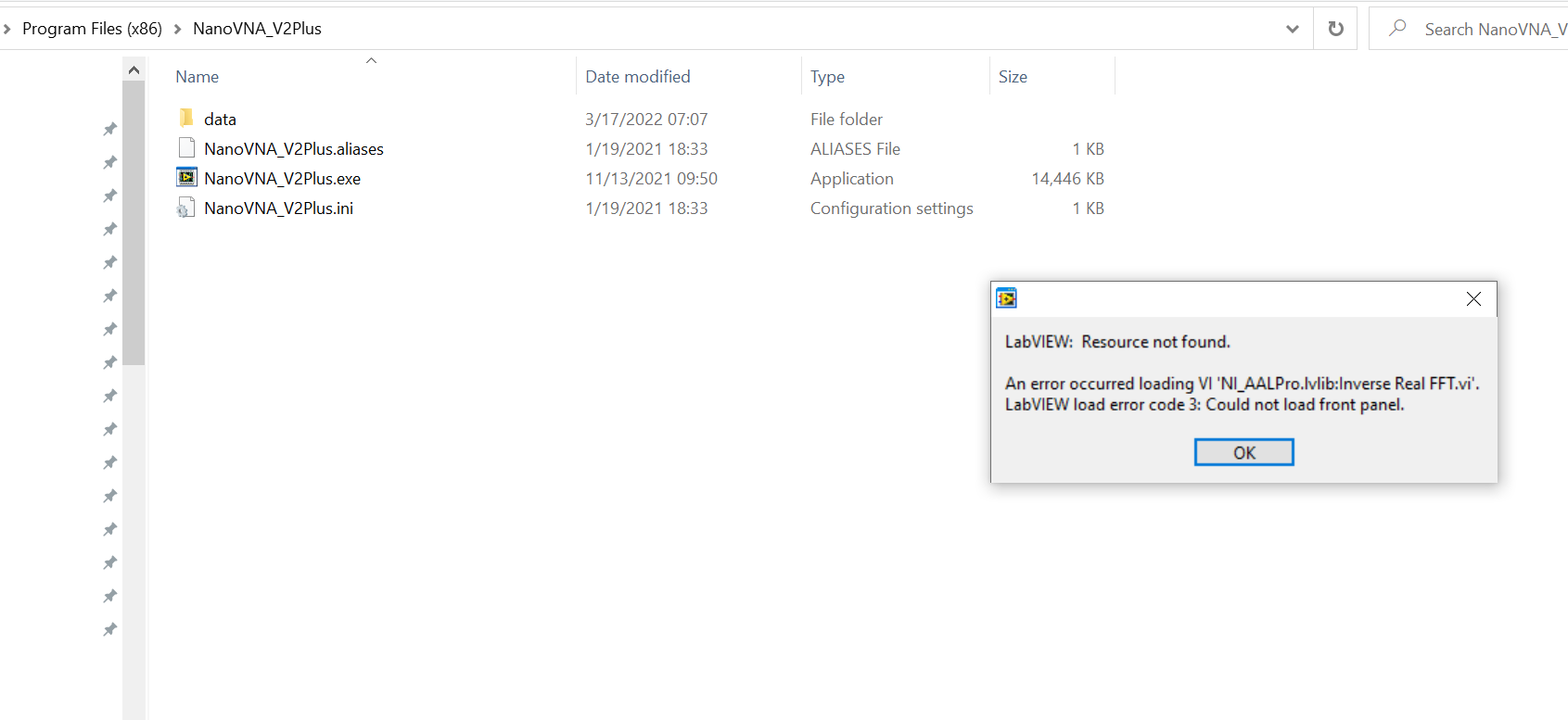Click navigation pane scroll-up arrow
The width and height of the screenshot is (1568, 720).
point(134,69)
